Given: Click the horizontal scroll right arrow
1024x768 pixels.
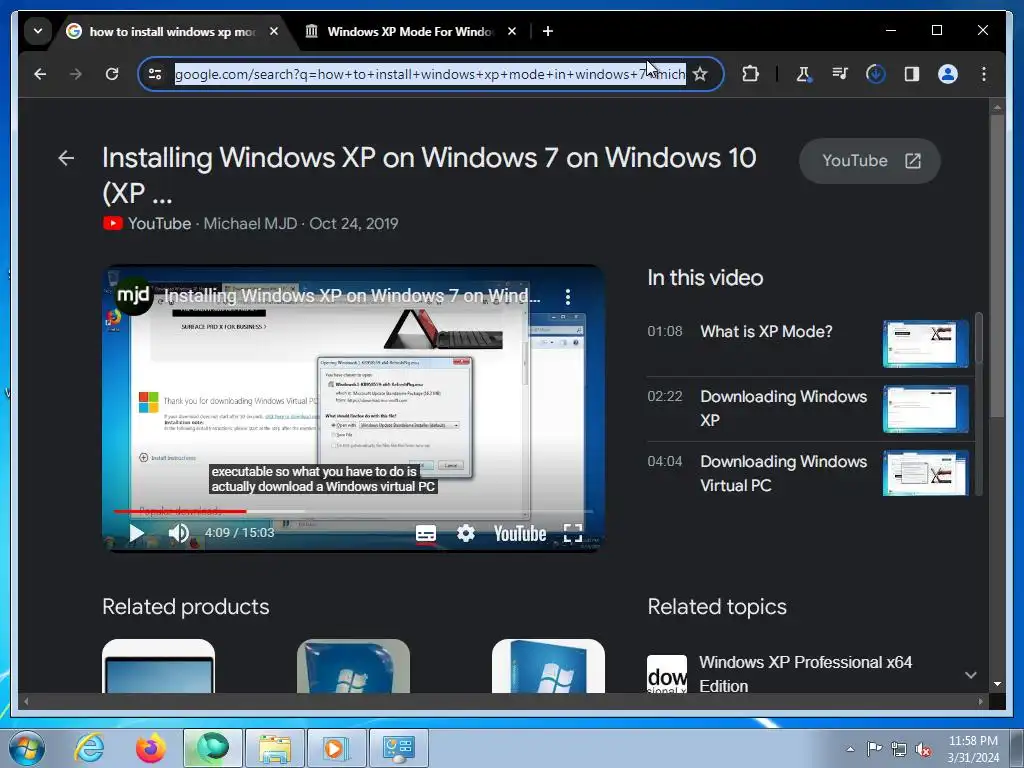Looking at the screenshot, I should tap(980, 701).
